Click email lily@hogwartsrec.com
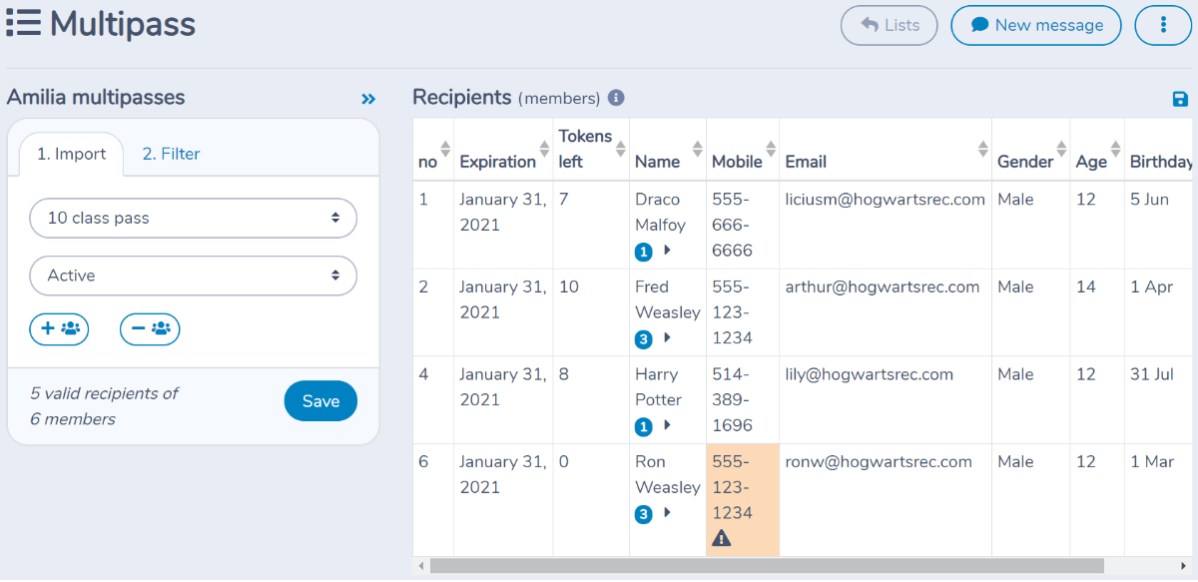Screen dimensions: 1198x582 click(869, 375)
